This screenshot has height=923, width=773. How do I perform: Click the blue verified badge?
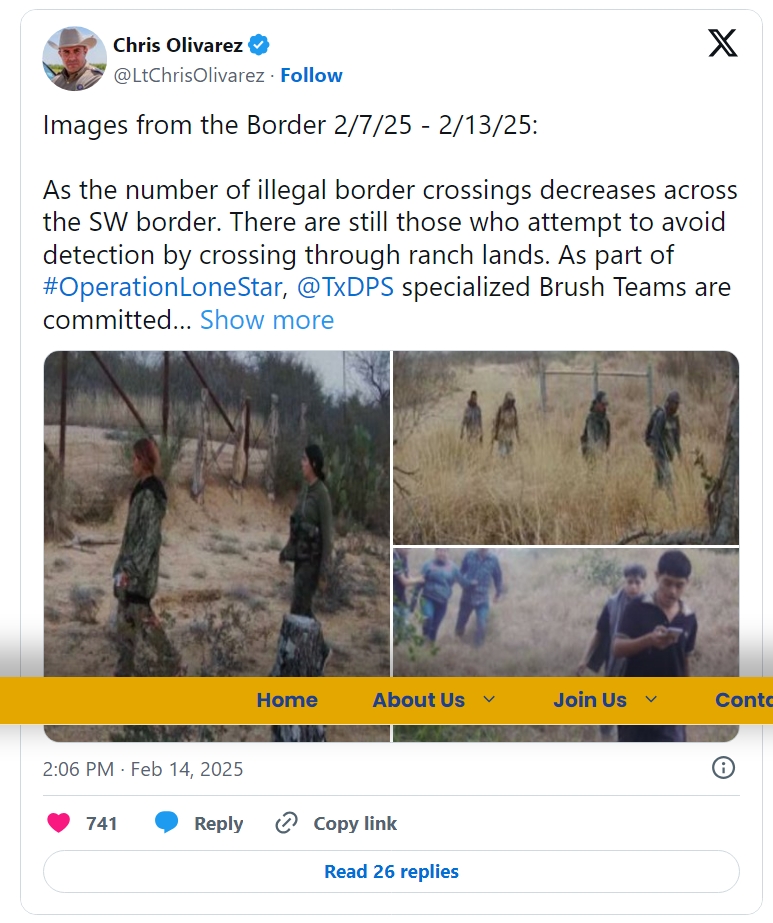(259, 45)
